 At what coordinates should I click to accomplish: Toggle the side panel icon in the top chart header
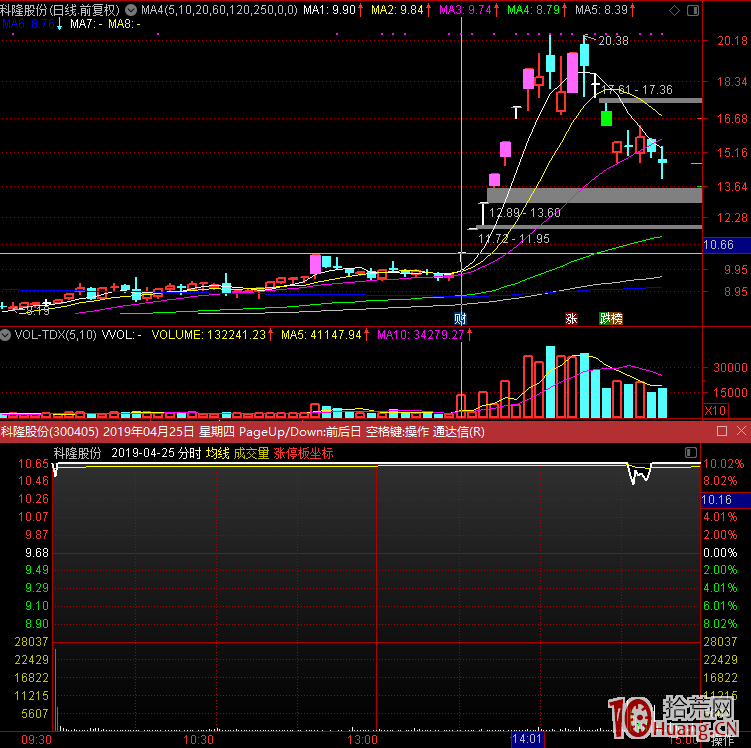click(x=693, y=10)
